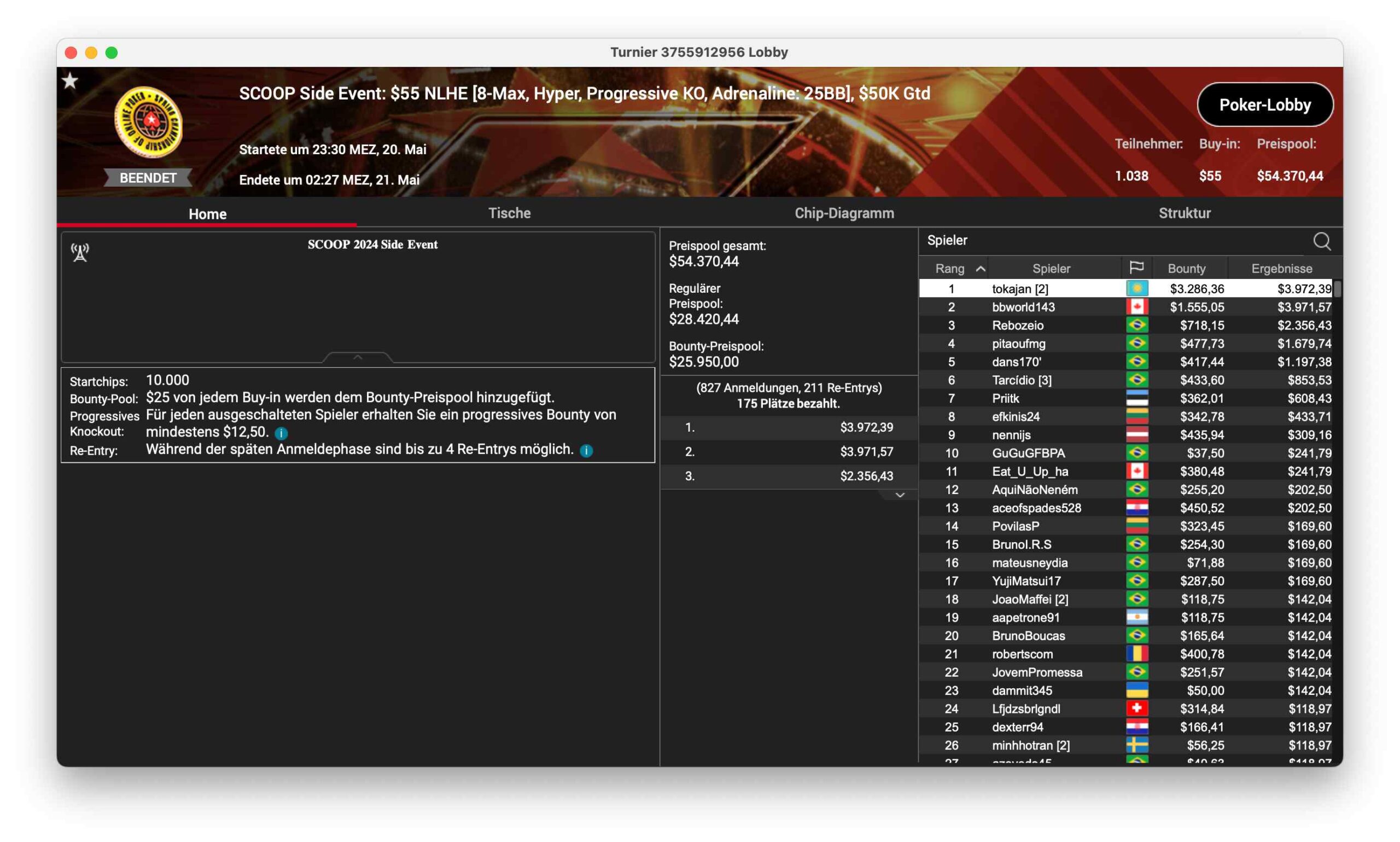This screenshot has width=1400, height=842.
Task: Sort players by Rang column arrow
Action: tap(980, 269)
